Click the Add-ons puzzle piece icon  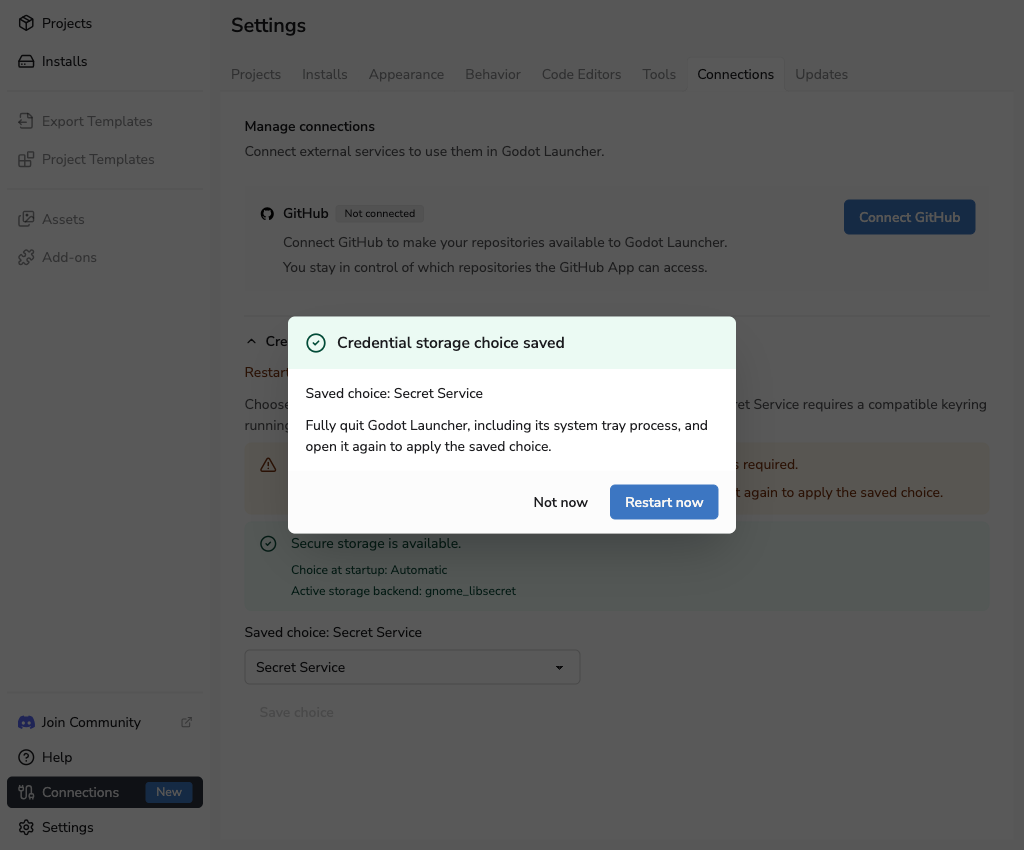(x=26, y=257)
